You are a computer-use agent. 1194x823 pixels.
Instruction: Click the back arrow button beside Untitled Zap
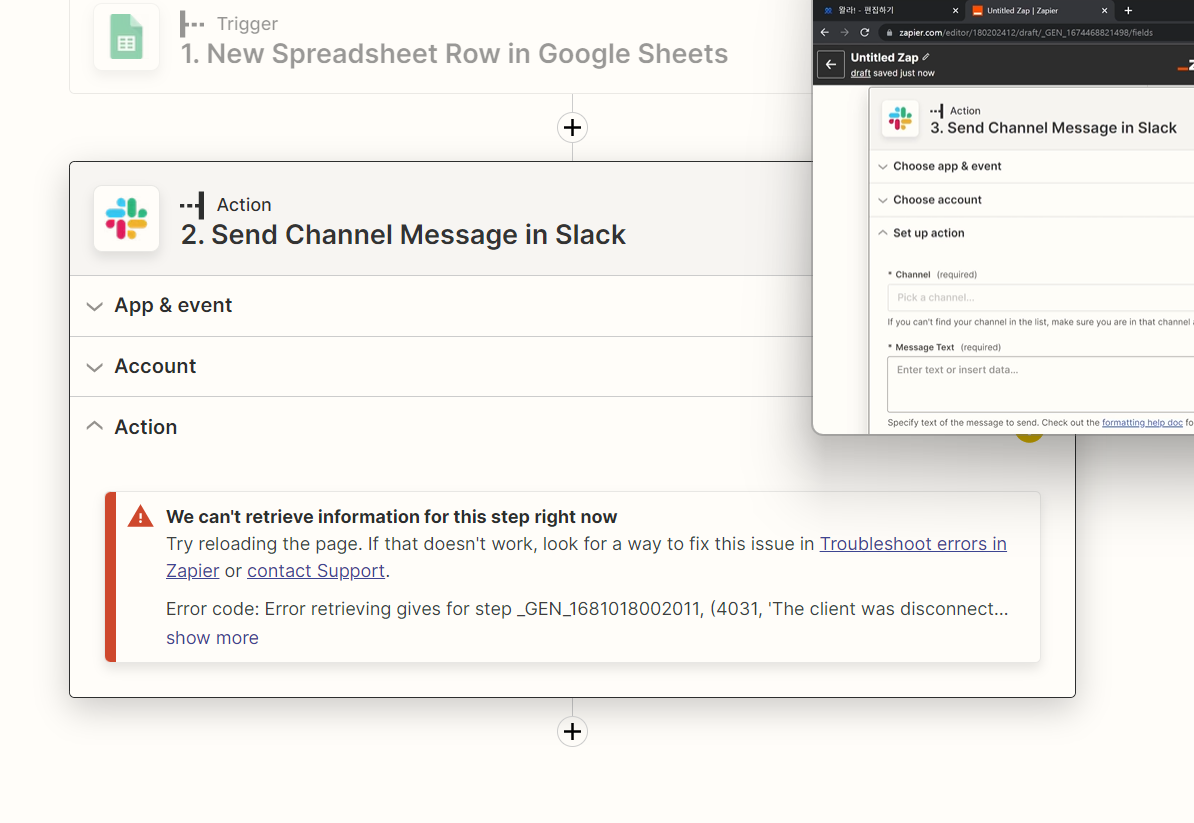[831, 65]
